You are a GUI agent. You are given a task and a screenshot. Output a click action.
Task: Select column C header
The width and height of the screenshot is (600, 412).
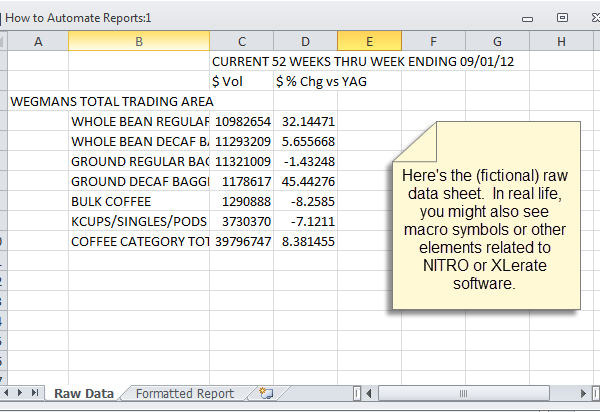tap(241, 41)
